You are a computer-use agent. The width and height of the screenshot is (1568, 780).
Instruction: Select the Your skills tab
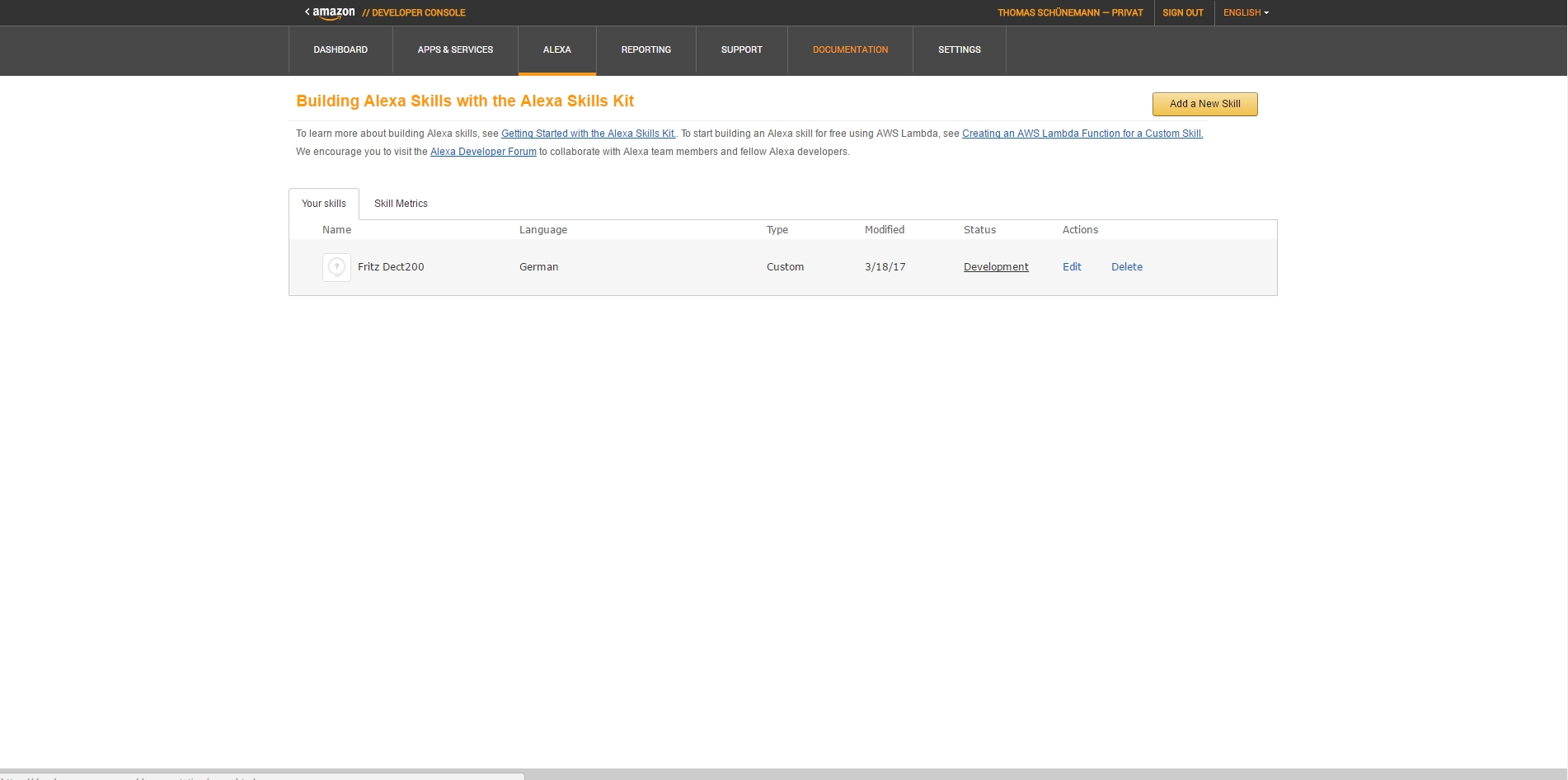(x=324, y=204)
